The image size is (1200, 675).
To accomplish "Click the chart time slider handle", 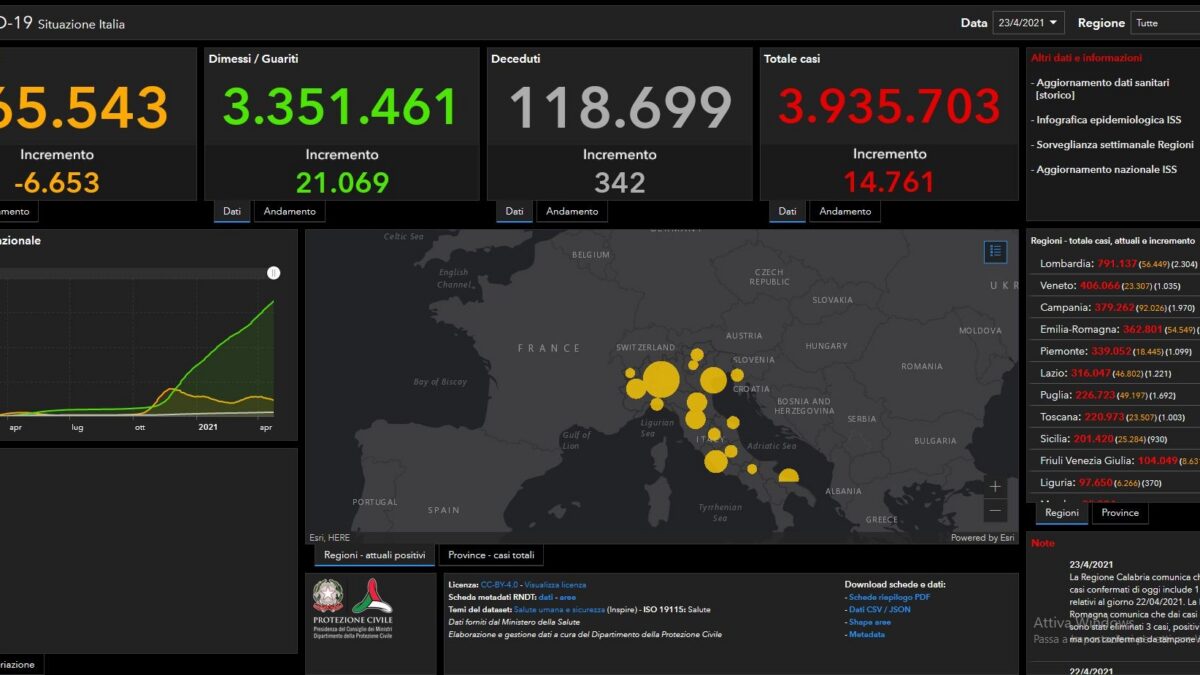I will [x=273, y=273].
